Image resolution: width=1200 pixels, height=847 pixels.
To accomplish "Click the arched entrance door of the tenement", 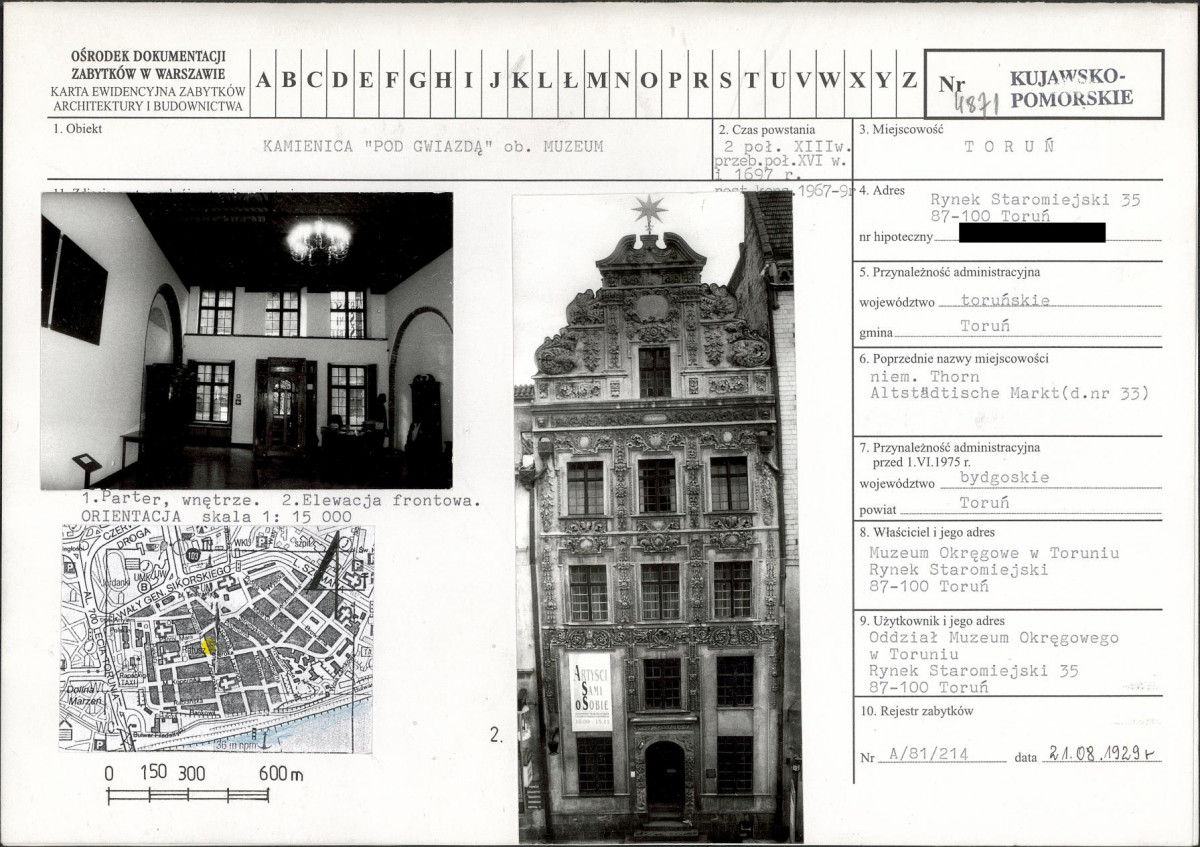I will pyautogui.click(x=664, y=780).
